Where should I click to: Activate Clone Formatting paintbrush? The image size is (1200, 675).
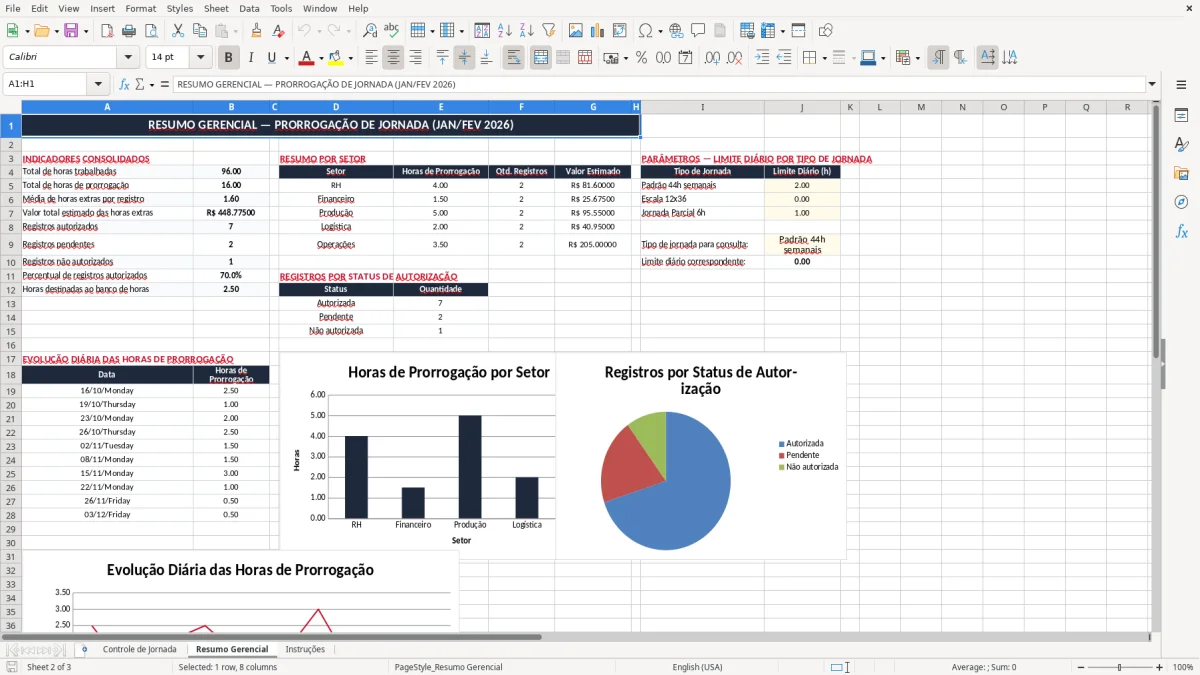[x=256, y=31]
